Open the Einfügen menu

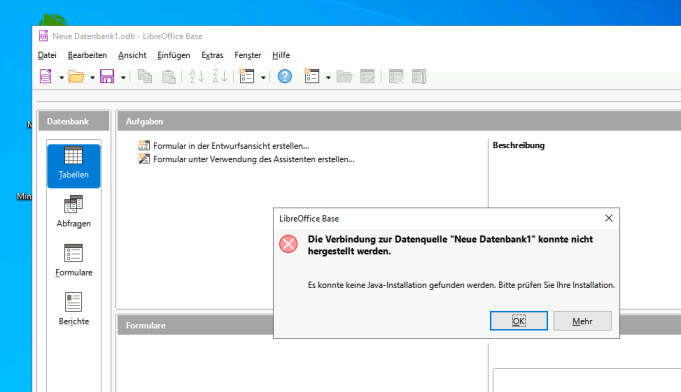pos(174,55)
